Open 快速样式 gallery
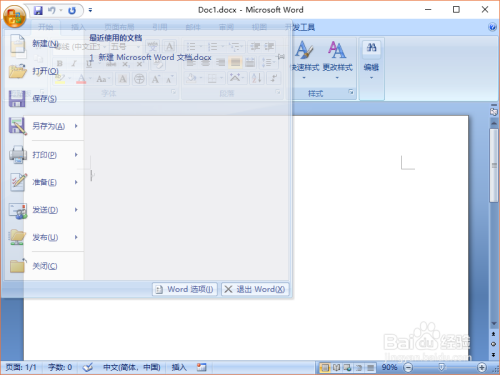This screenshot has width=500, height=375. (304, 60)
